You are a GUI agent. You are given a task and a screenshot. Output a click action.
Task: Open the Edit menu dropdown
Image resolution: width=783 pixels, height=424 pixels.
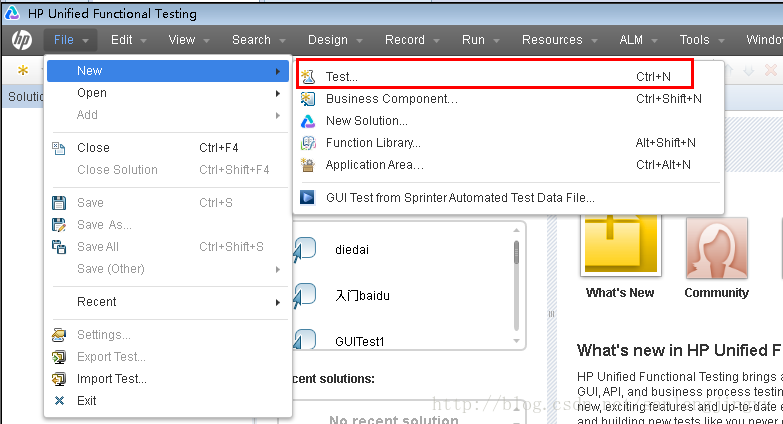129,40
